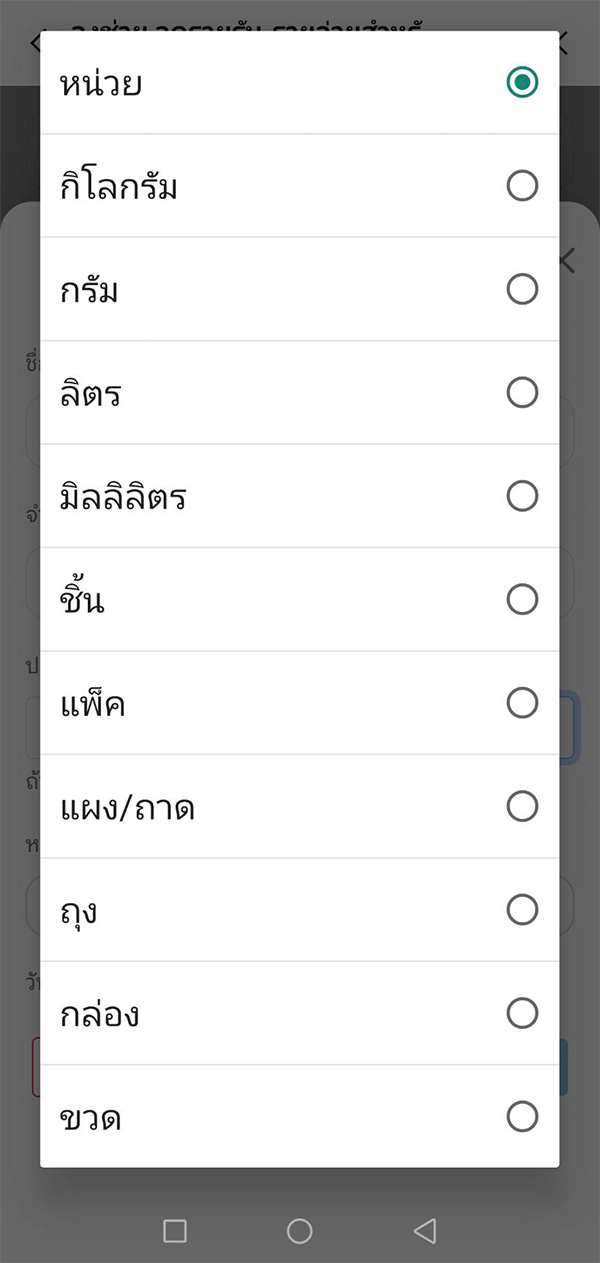Choose ขวด at the bottom
The width and height of the screenshot is (600, 1263).
click(x=522, y=1117)
